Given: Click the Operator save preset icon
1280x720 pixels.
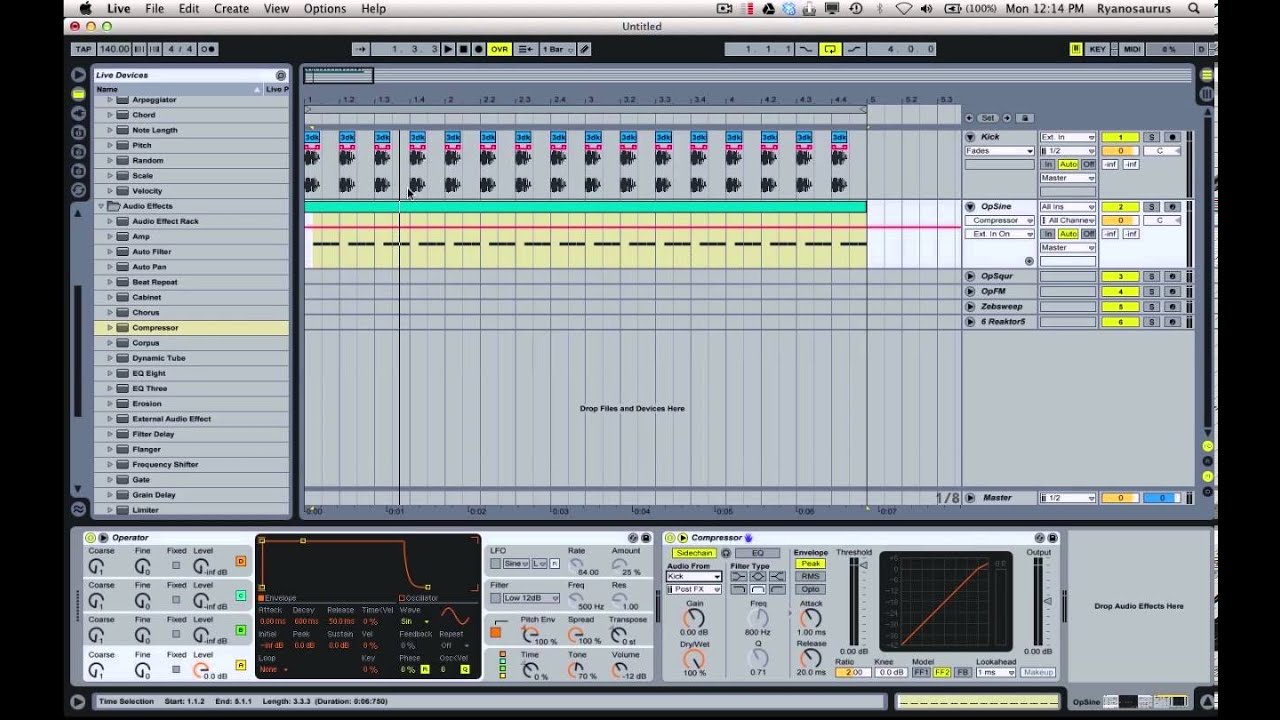Looking at the screenshot, I should [645, 538].
